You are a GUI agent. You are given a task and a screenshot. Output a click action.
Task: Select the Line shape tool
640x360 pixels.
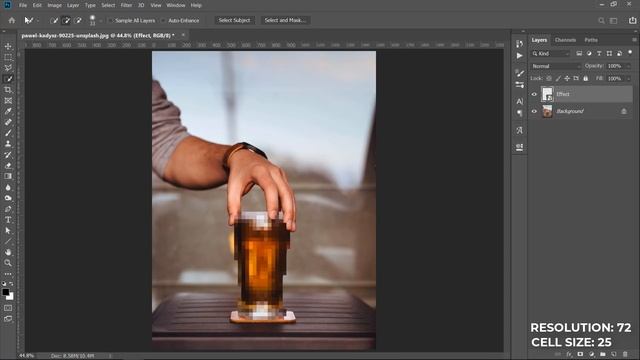coord(8,241)
